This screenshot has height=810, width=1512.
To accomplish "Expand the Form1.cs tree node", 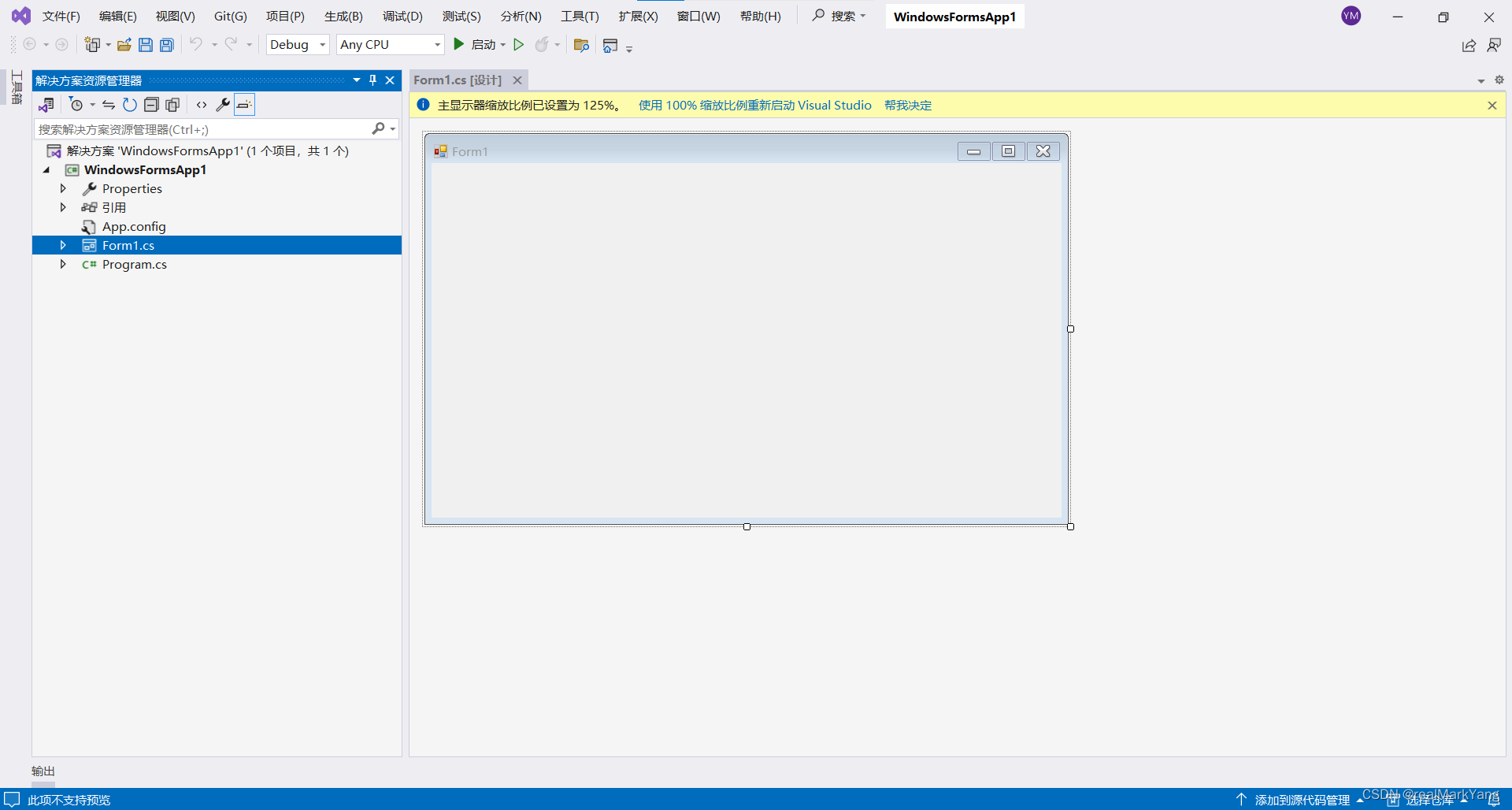I will click(63, 245).
